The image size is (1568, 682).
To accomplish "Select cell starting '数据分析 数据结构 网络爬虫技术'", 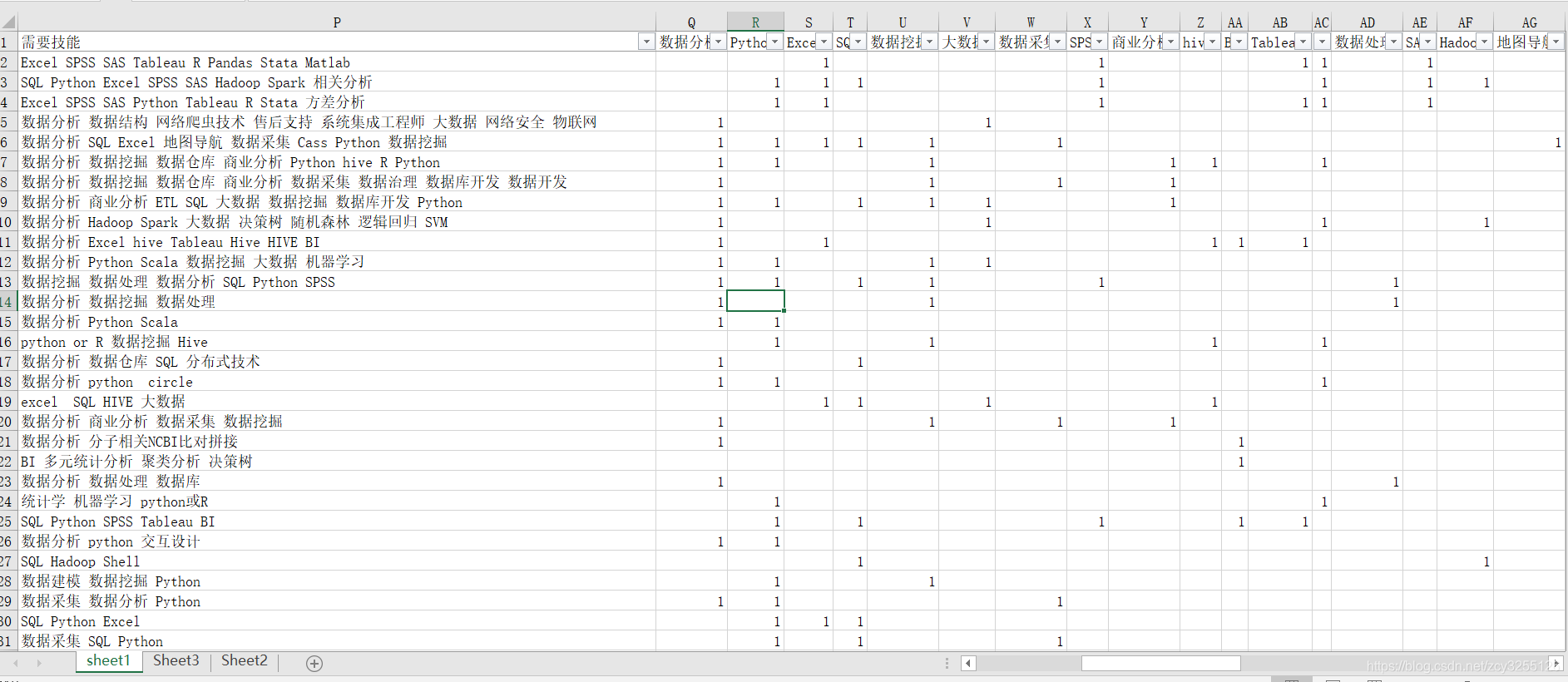I will [337, 122].
